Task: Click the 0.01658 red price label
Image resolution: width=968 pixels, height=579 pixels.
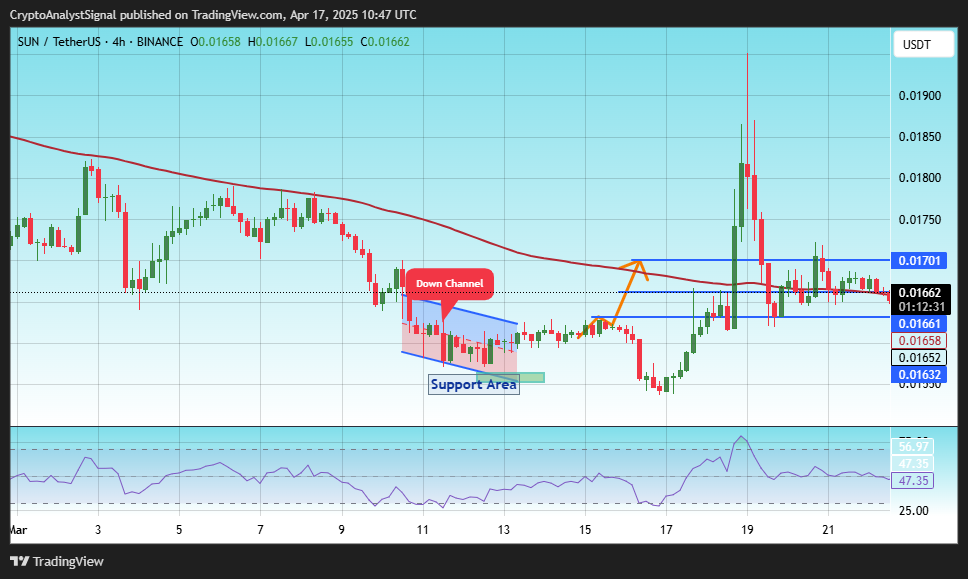Action: (919, 340)
